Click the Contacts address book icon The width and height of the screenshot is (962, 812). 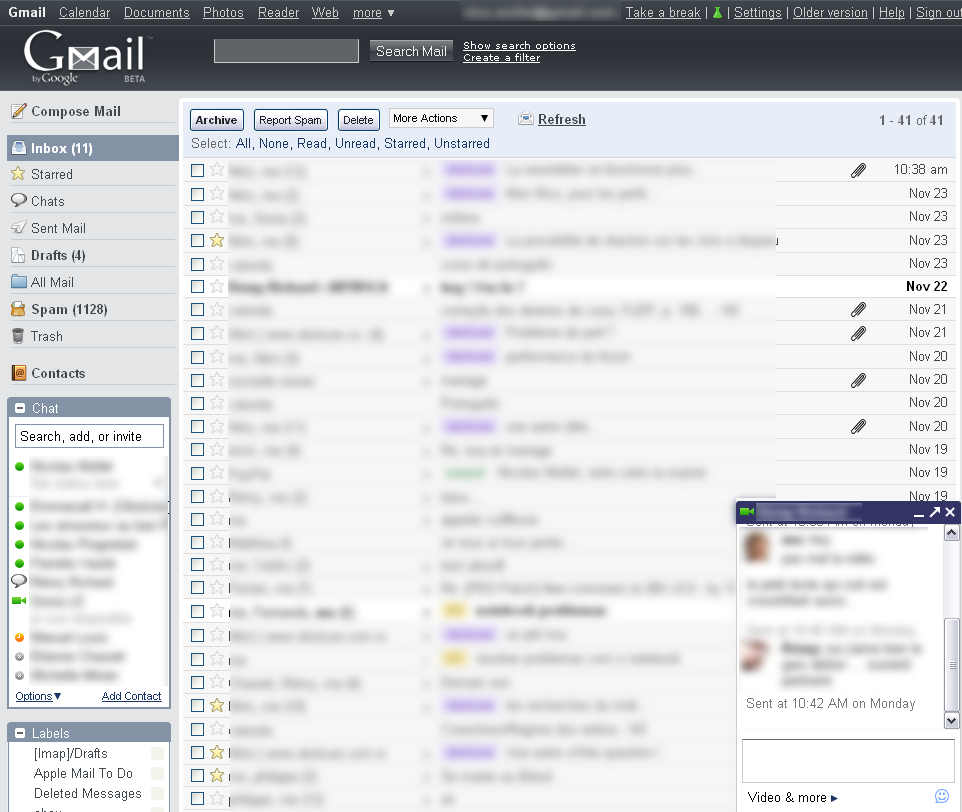19,373
